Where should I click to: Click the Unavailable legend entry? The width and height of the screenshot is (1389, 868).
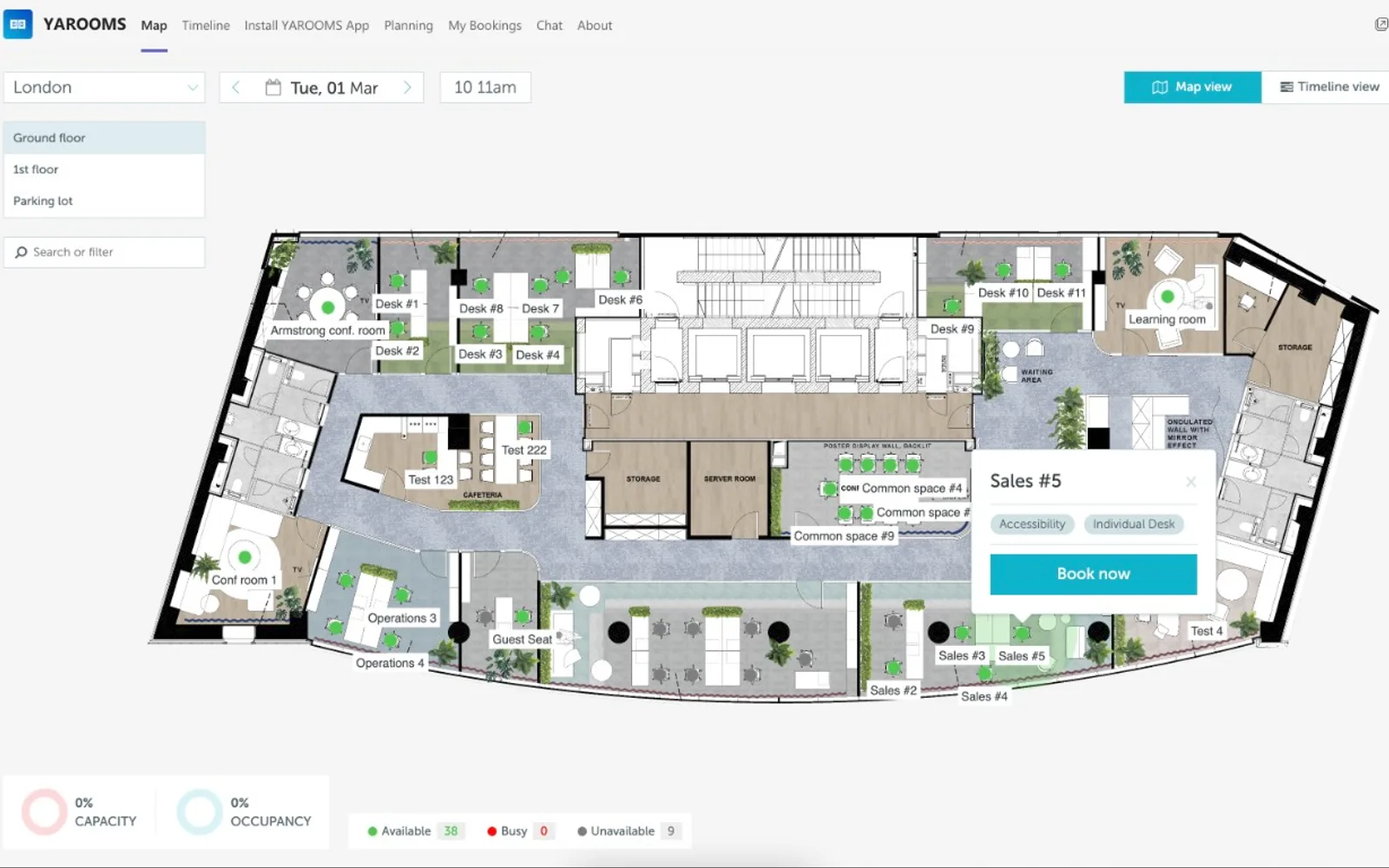tap(629, 831)
